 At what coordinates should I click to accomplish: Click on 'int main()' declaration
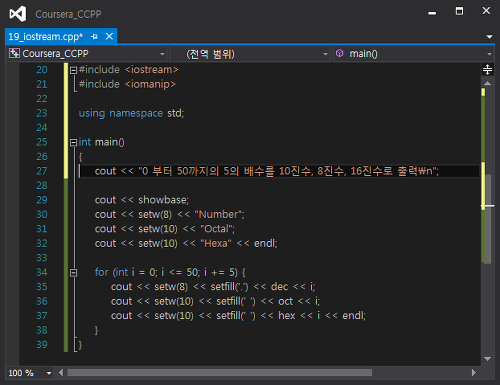point(101,142)
